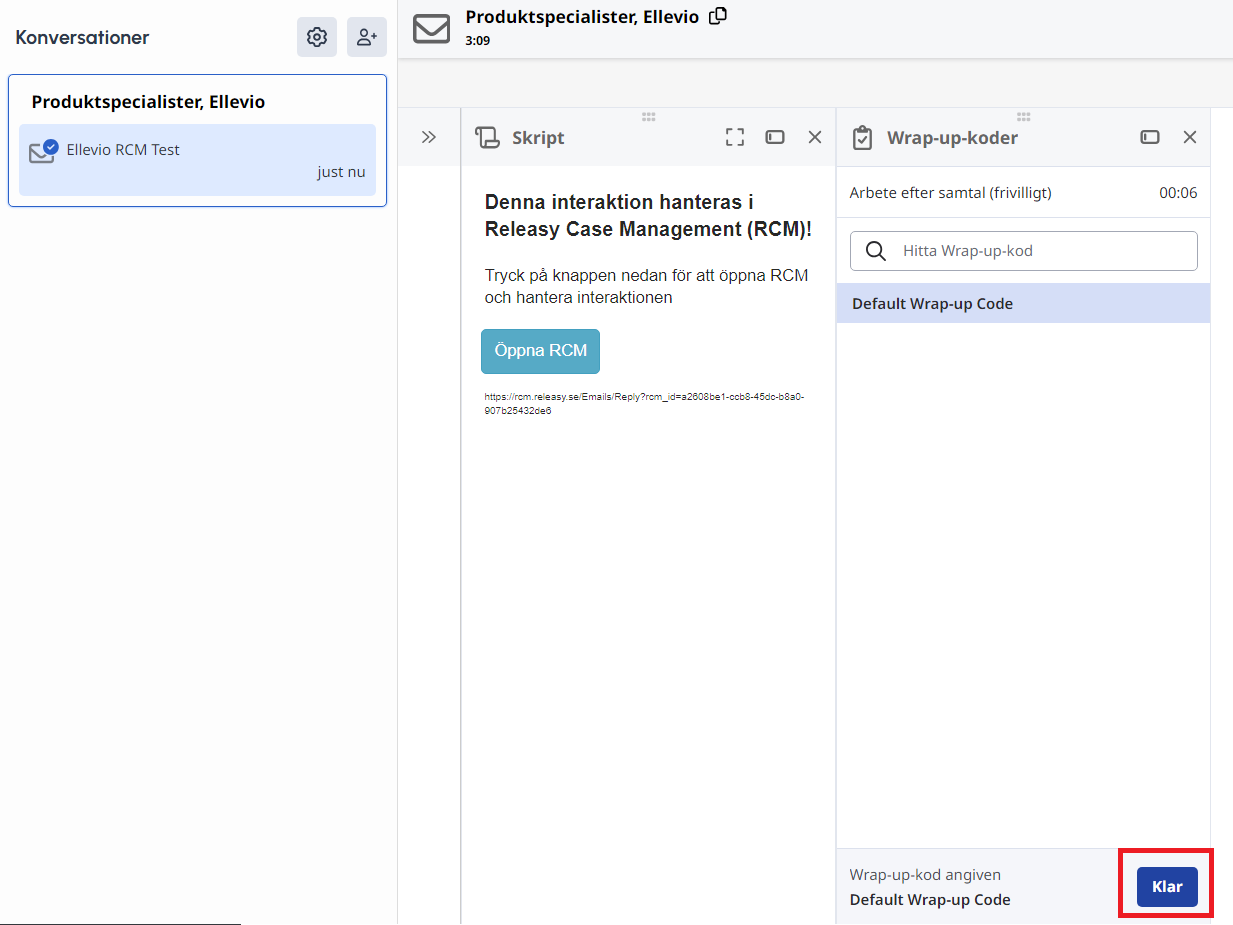The image size is (1233, 925).
Task: Click the Denna interaktion hanteras heading
Action: 648,215
